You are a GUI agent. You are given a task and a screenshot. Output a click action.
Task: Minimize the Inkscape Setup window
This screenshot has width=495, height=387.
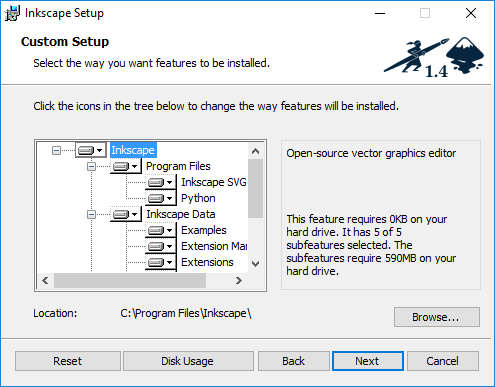click(380, 13)
